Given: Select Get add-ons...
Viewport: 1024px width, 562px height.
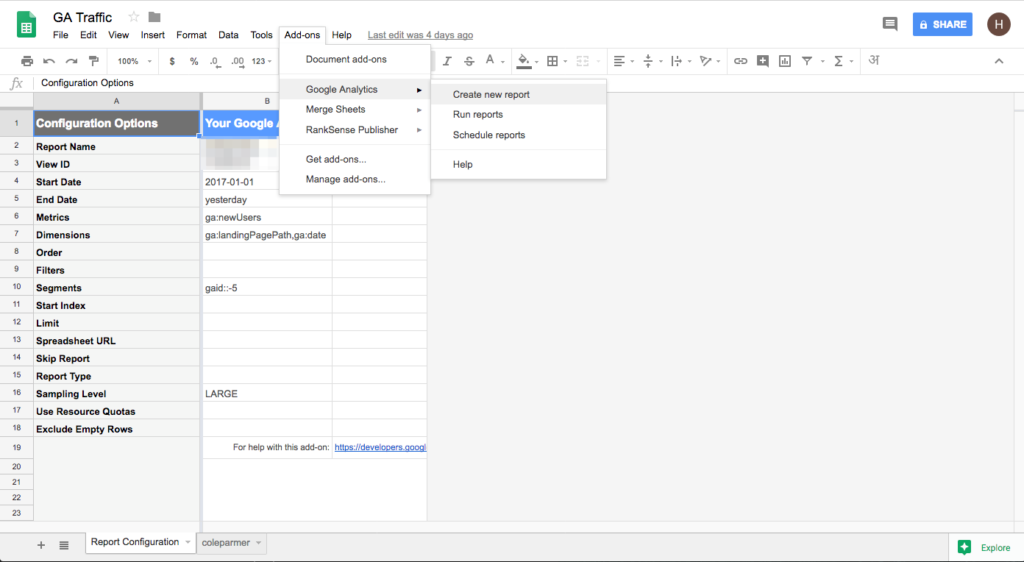Looking at the screenshot, I should pos(355,159).
